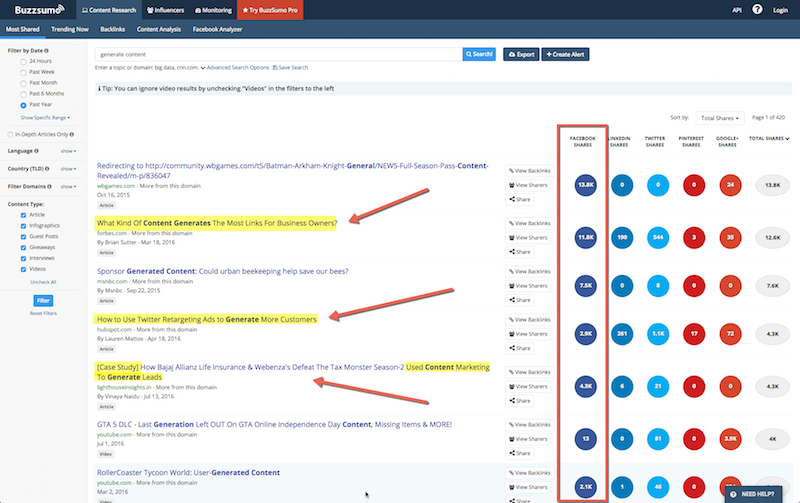Click the Create Alert button
The width and height of the screenshot is (800, 503).
tap(565, 54)
